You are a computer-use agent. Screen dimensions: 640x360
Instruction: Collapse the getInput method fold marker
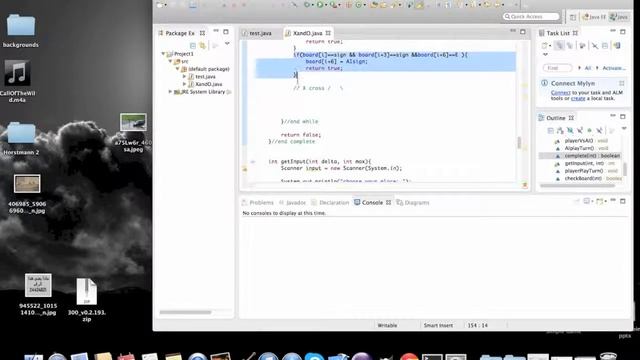pyautogui.click(x=253, y=162)
